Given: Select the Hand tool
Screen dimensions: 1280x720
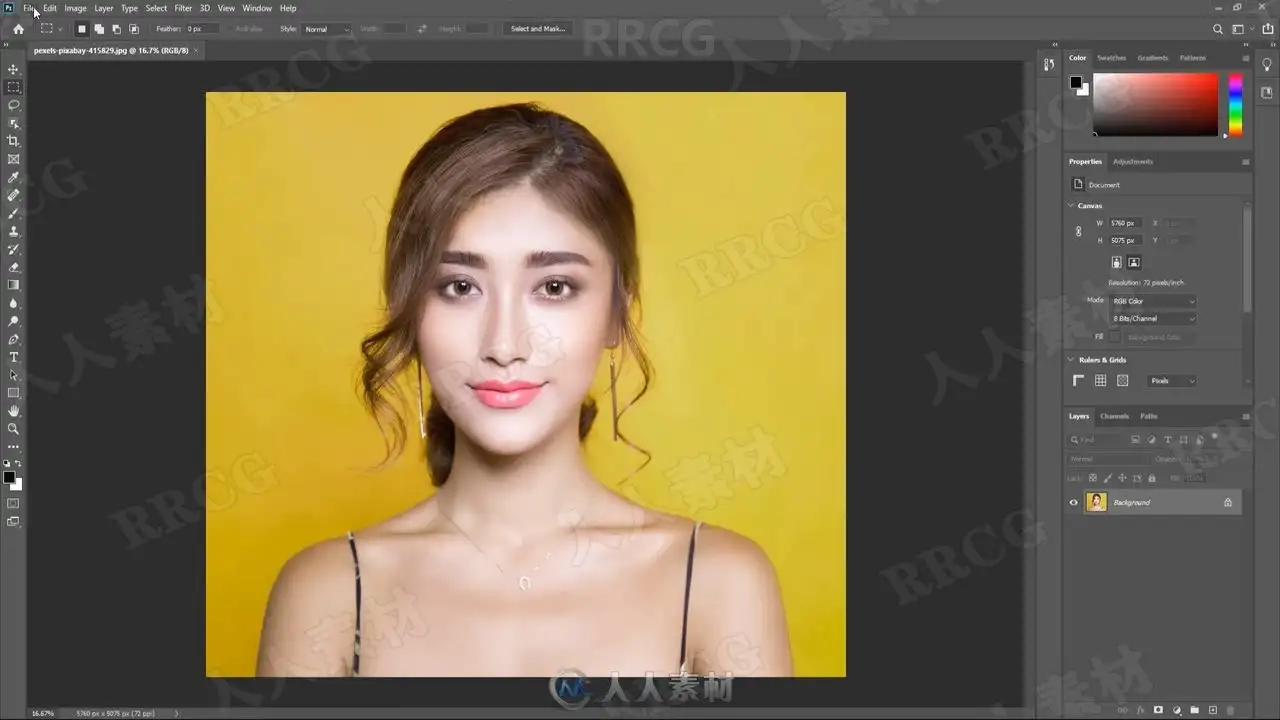Looking at the screenshot, I should (x=14, y=411).
